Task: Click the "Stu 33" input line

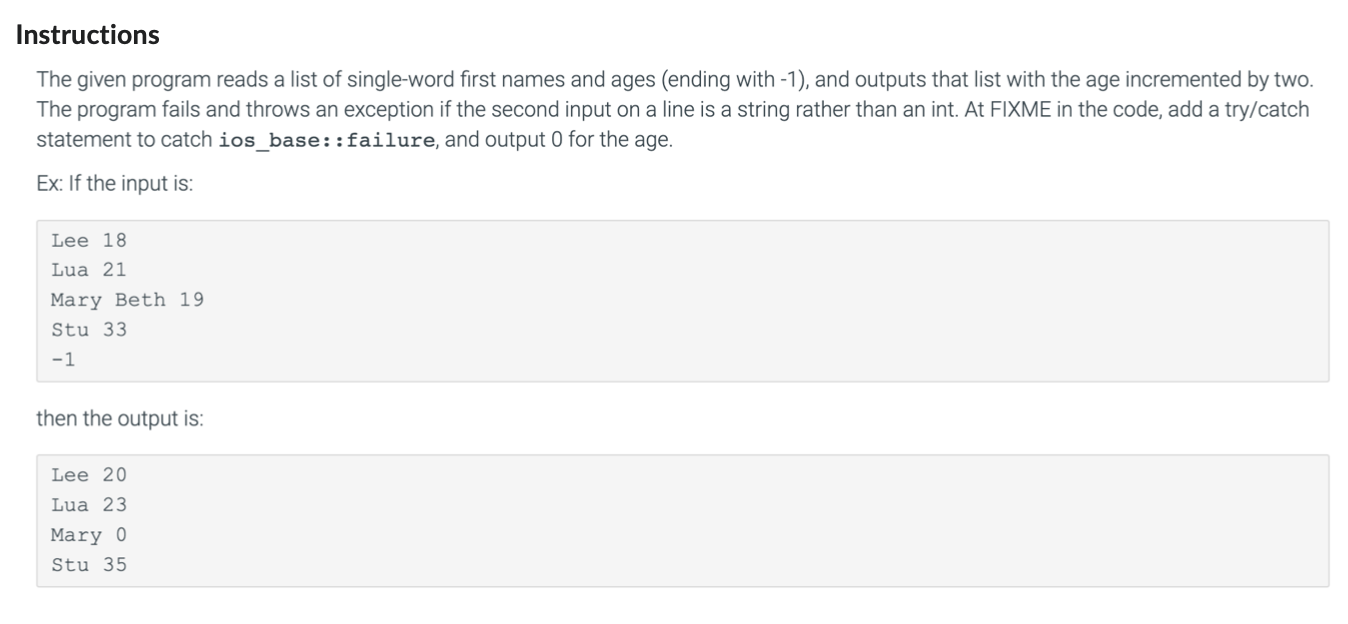Action: point(89,330)
